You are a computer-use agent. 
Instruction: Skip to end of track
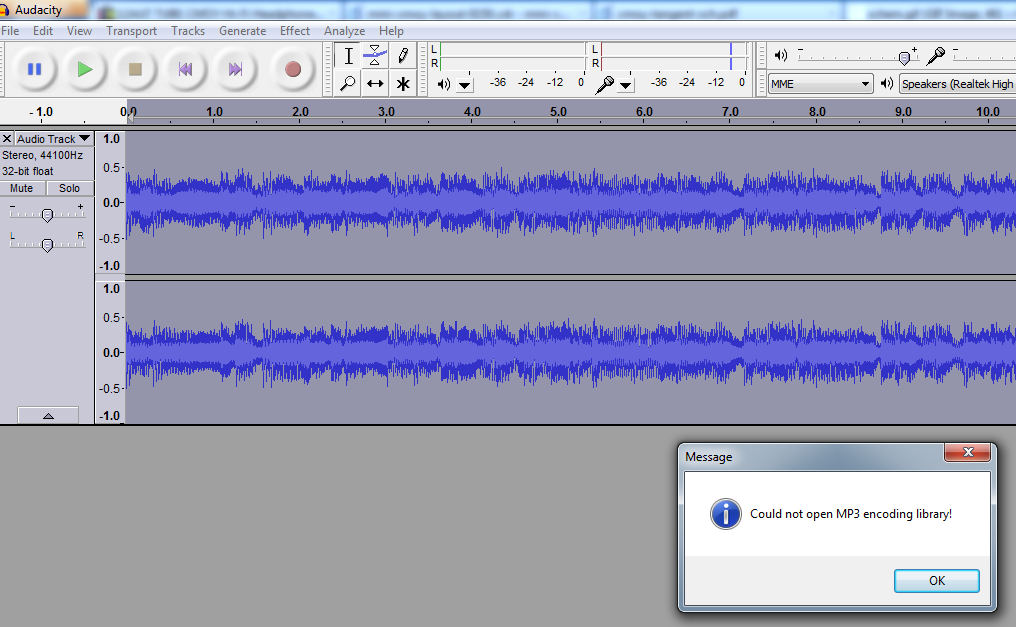click(235, 69)
